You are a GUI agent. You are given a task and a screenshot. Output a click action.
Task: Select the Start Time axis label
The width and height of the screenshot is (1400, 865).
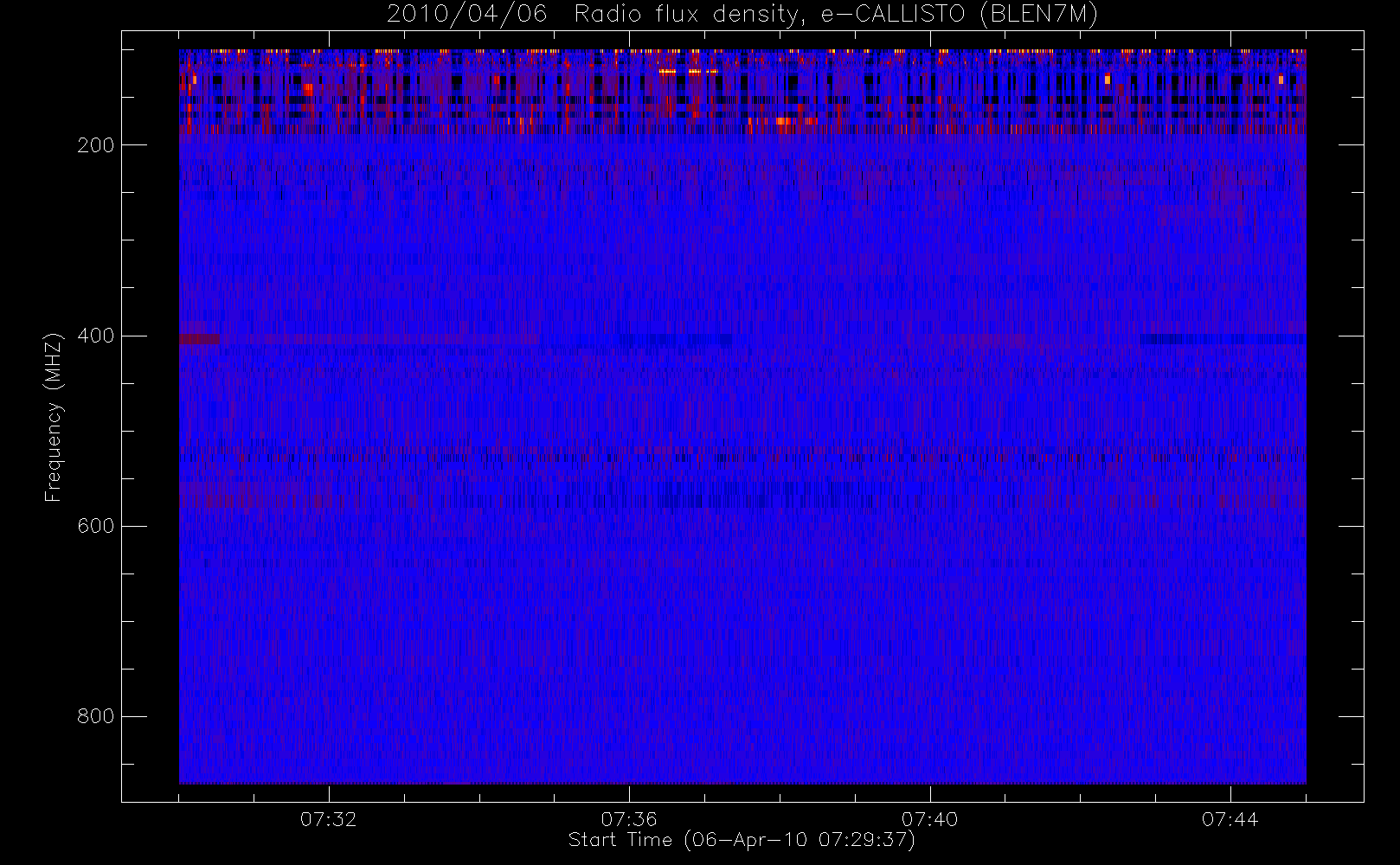point(742,840)
